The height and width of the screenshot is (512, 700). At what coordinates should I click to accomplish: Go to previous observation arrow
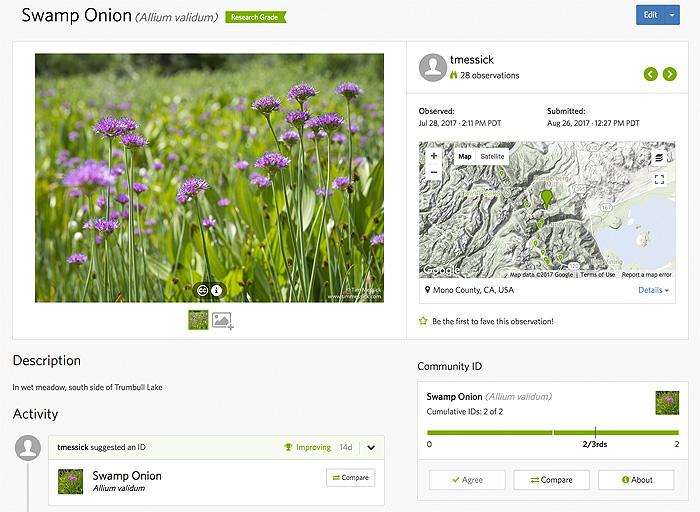click(651, 75)
